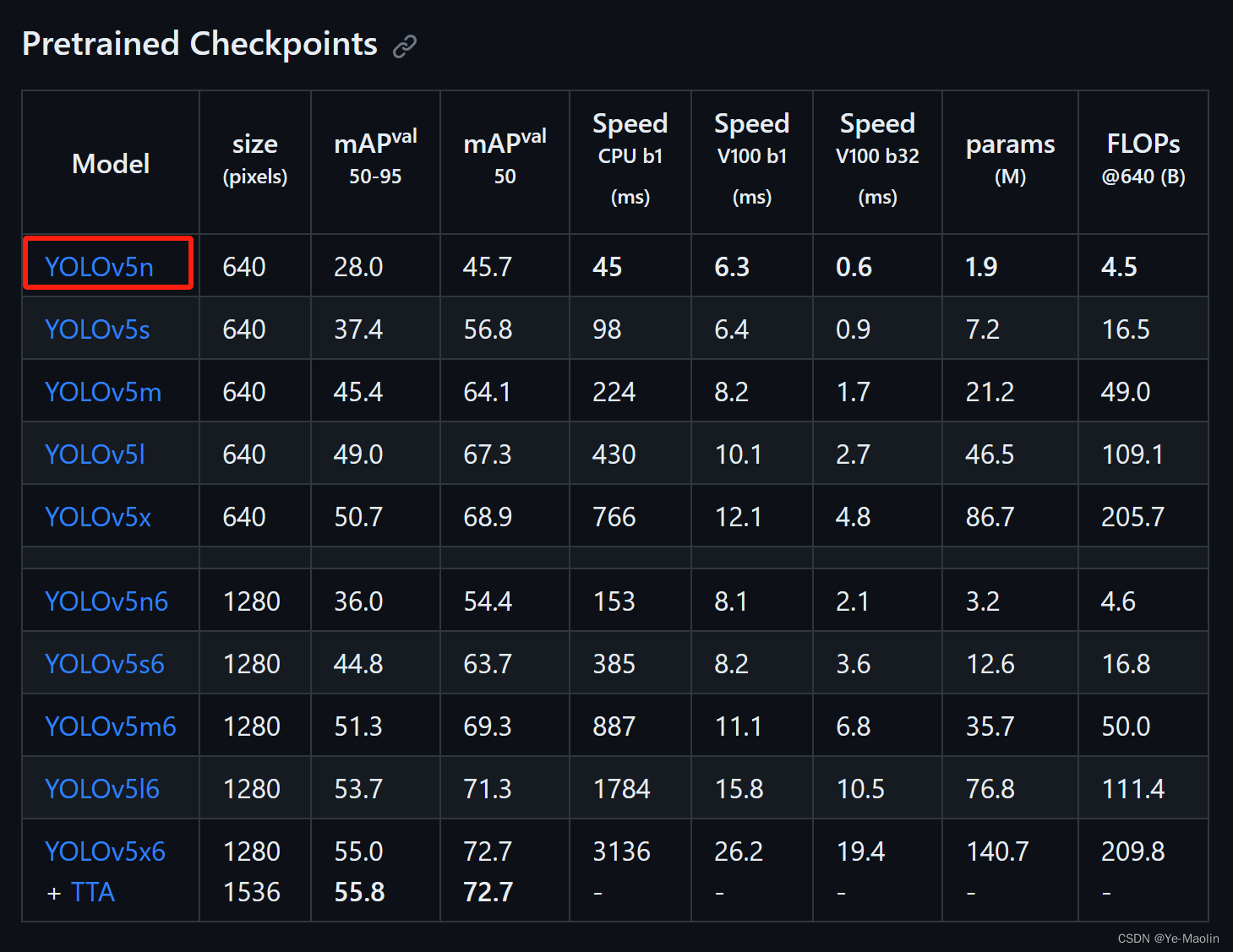Select the 55.8 mAP value for TTA
1233x952 pixels.
point(359,892)
